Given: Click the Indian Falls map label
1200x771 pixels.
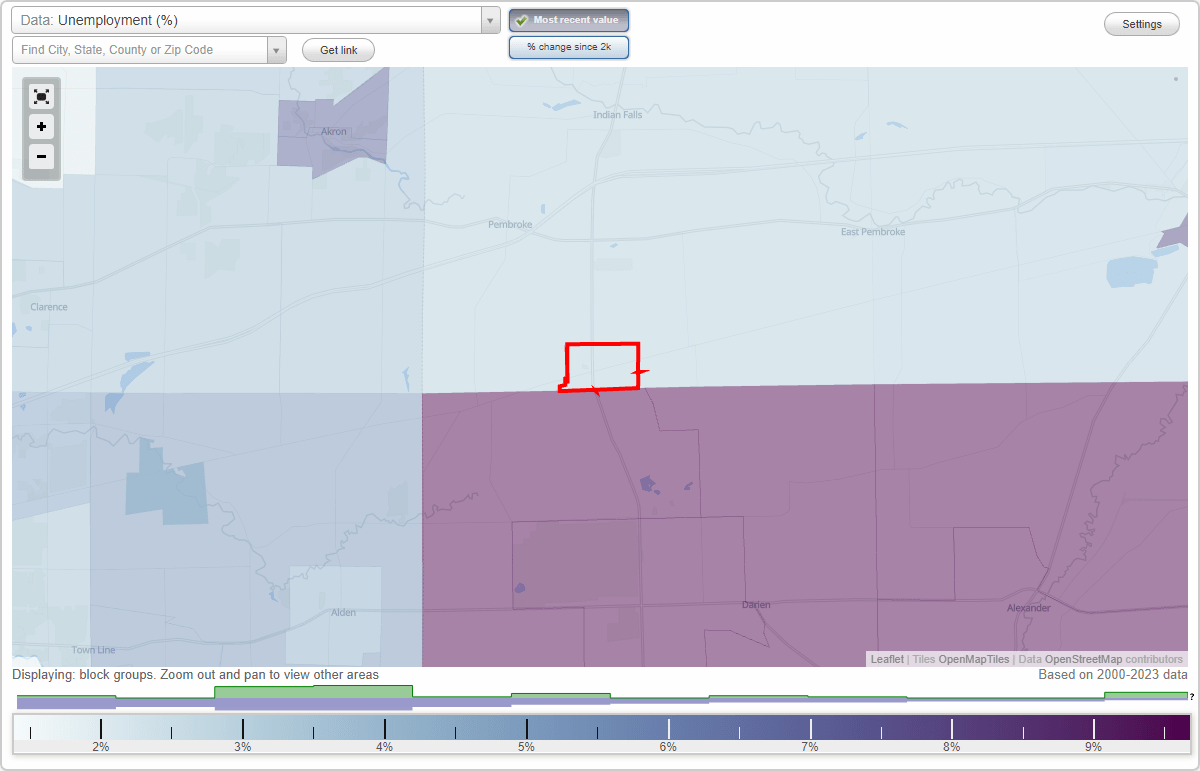Looking at the screenshot, I should (618, 115).
